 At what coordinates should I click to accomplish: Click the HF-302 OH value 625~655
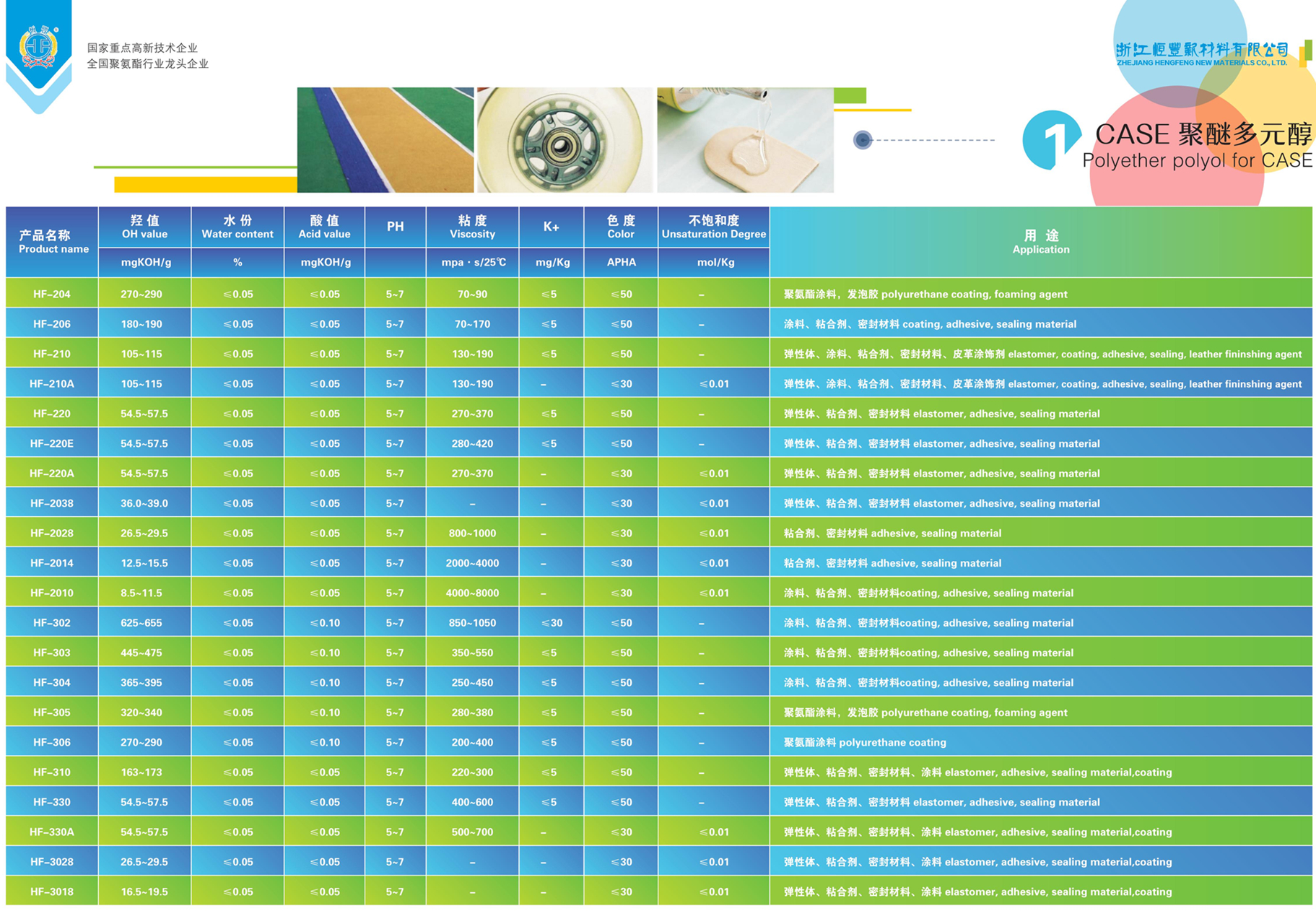(141, 623)
